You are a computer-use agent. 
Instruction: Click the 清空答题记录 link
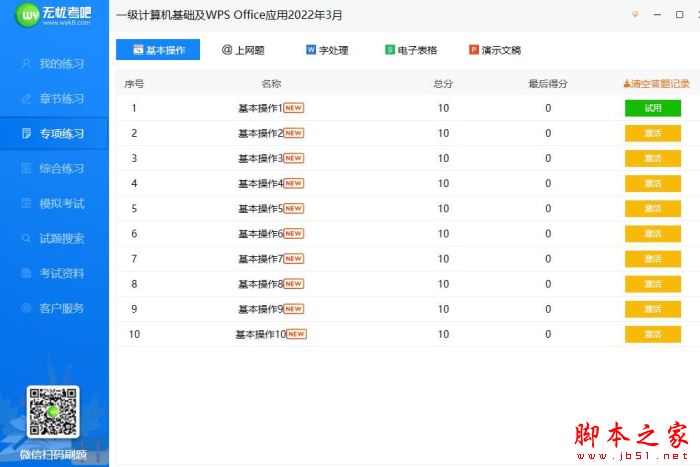point(657,83)
